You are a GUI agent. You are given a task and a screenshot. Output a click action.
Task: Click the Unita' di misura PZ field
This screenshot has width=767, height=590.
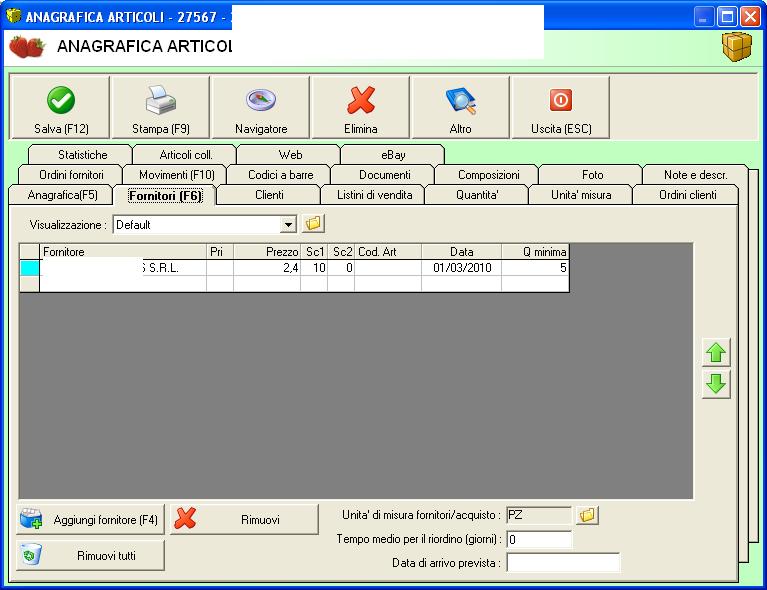[x=539, y=515]
